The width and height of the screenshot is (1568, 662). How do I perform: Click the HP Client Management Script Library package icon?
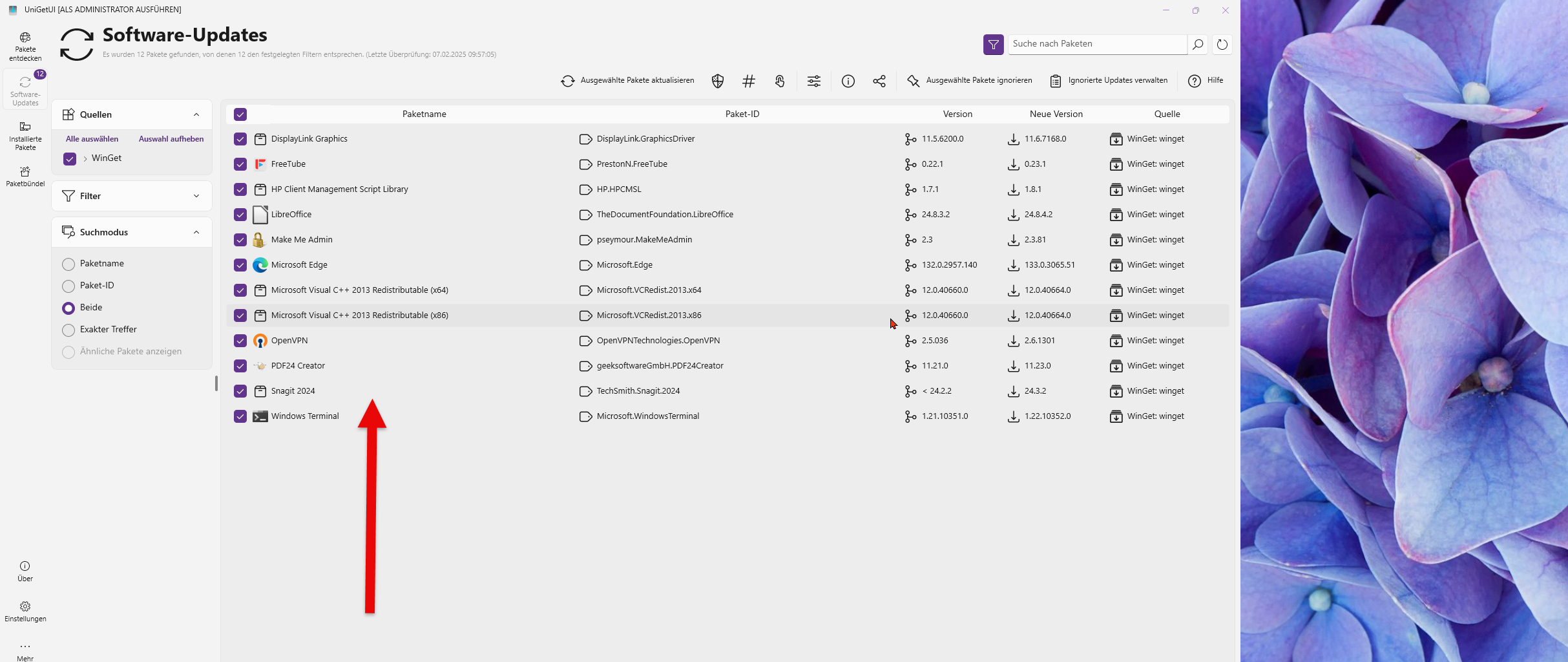260,189
